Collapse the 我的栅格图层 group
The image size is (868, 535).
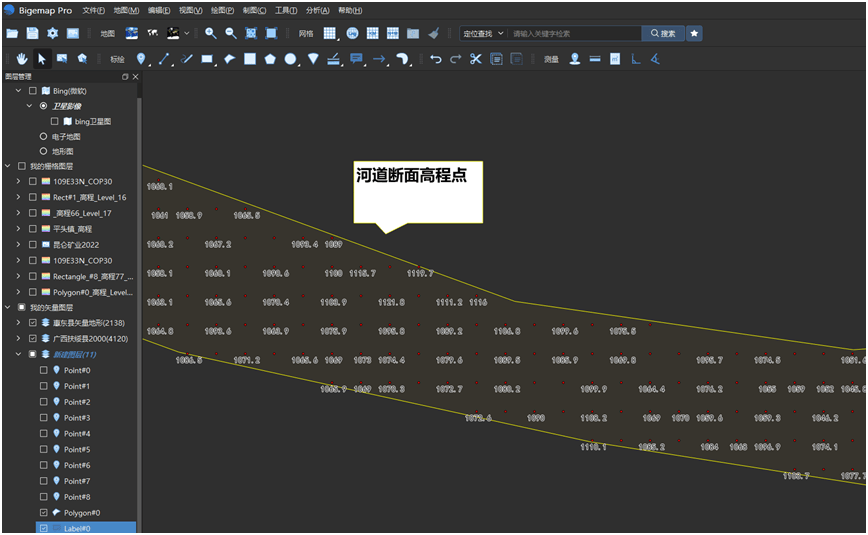[8, 166]
